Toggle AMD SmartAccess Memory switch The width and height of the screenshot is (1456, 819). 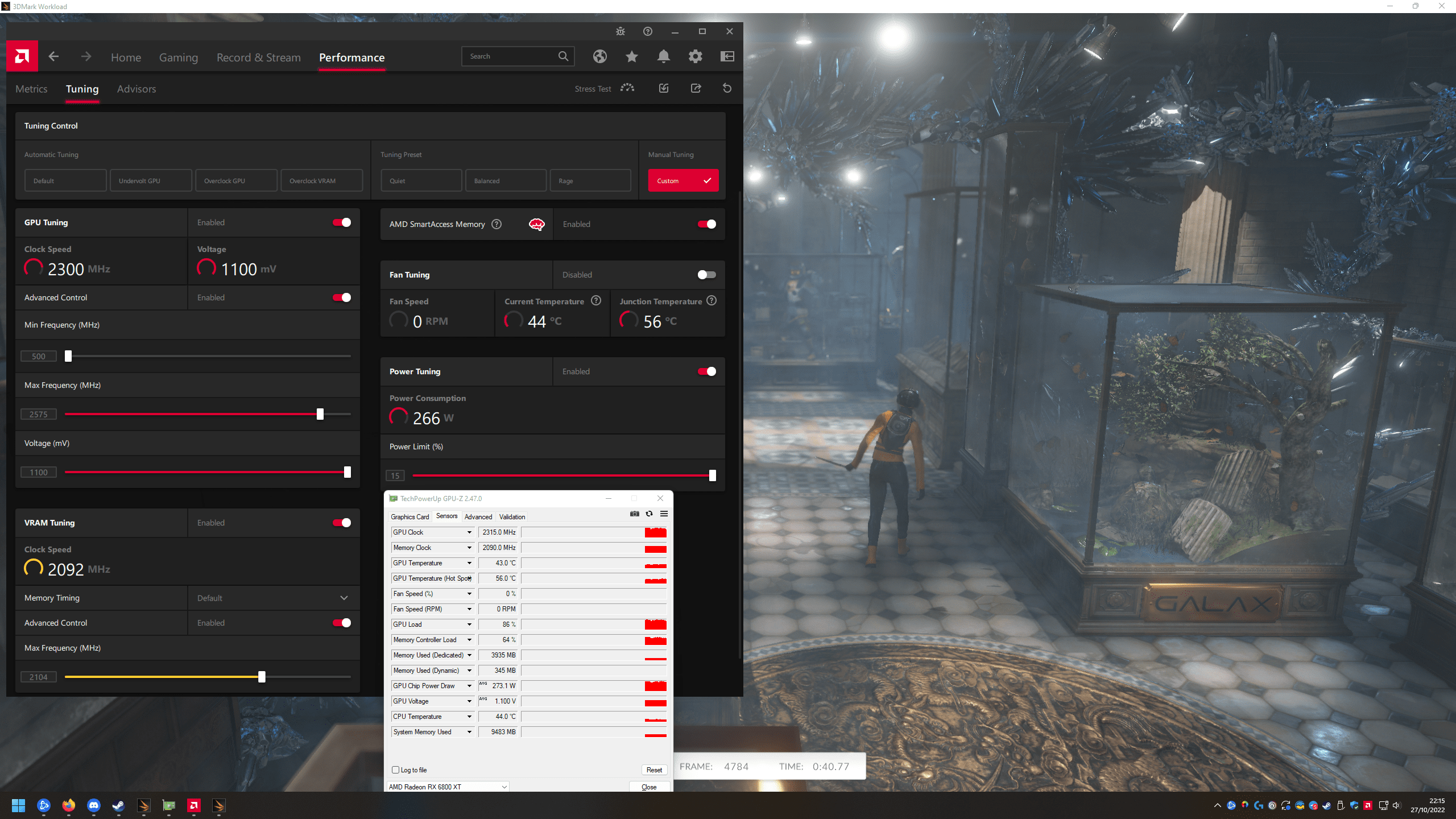(x=707, y=224)
